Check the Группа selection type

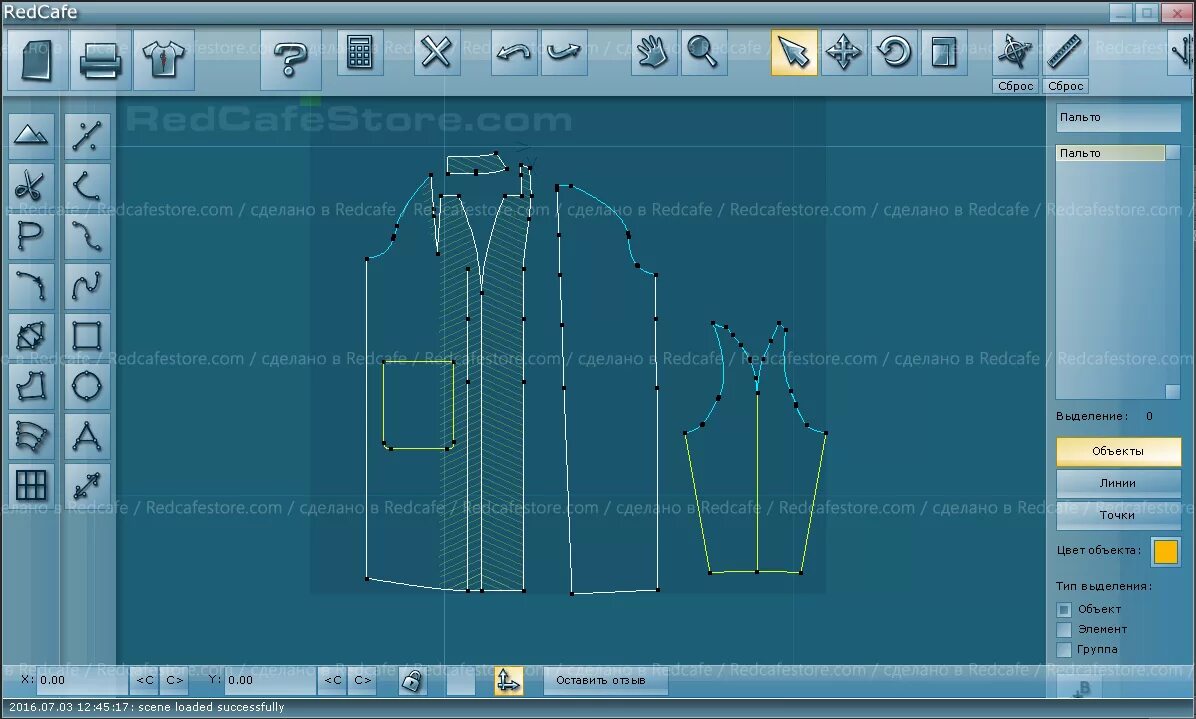click(x=1064, y=650)
